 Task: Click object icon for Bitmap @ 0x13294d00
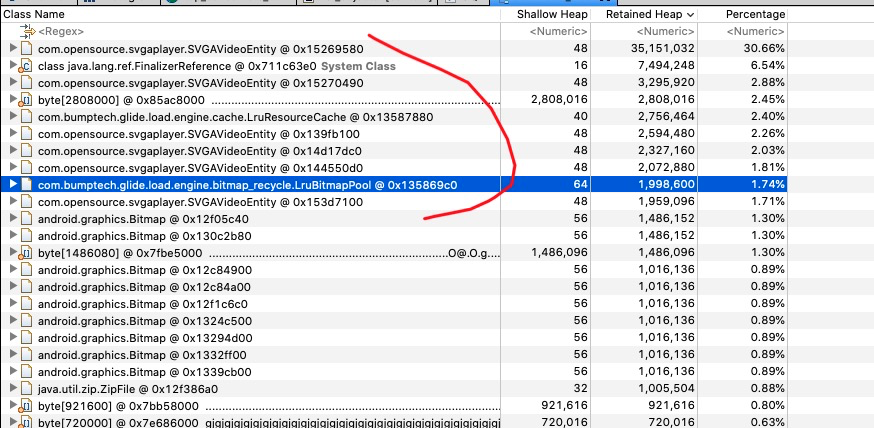(x=27, y=338)
